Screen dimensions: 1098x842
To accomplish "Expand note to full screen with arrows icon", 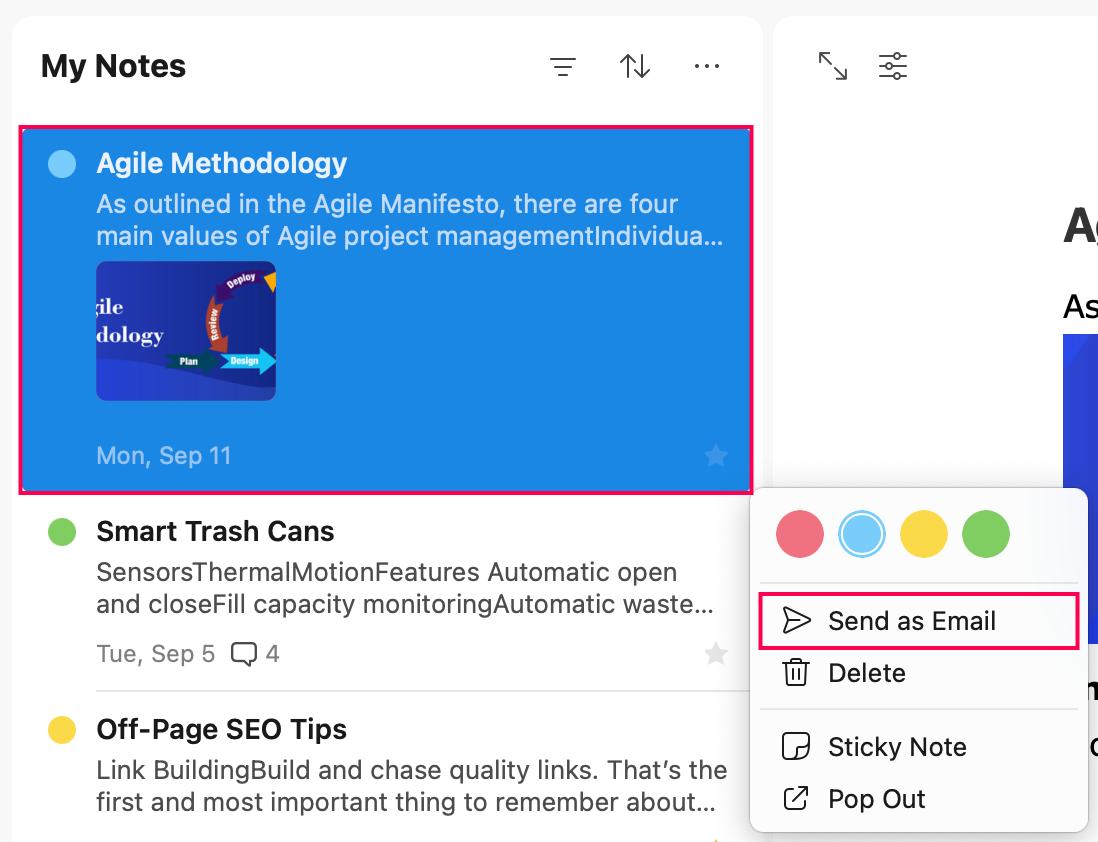I will click(x=833, y=66).
